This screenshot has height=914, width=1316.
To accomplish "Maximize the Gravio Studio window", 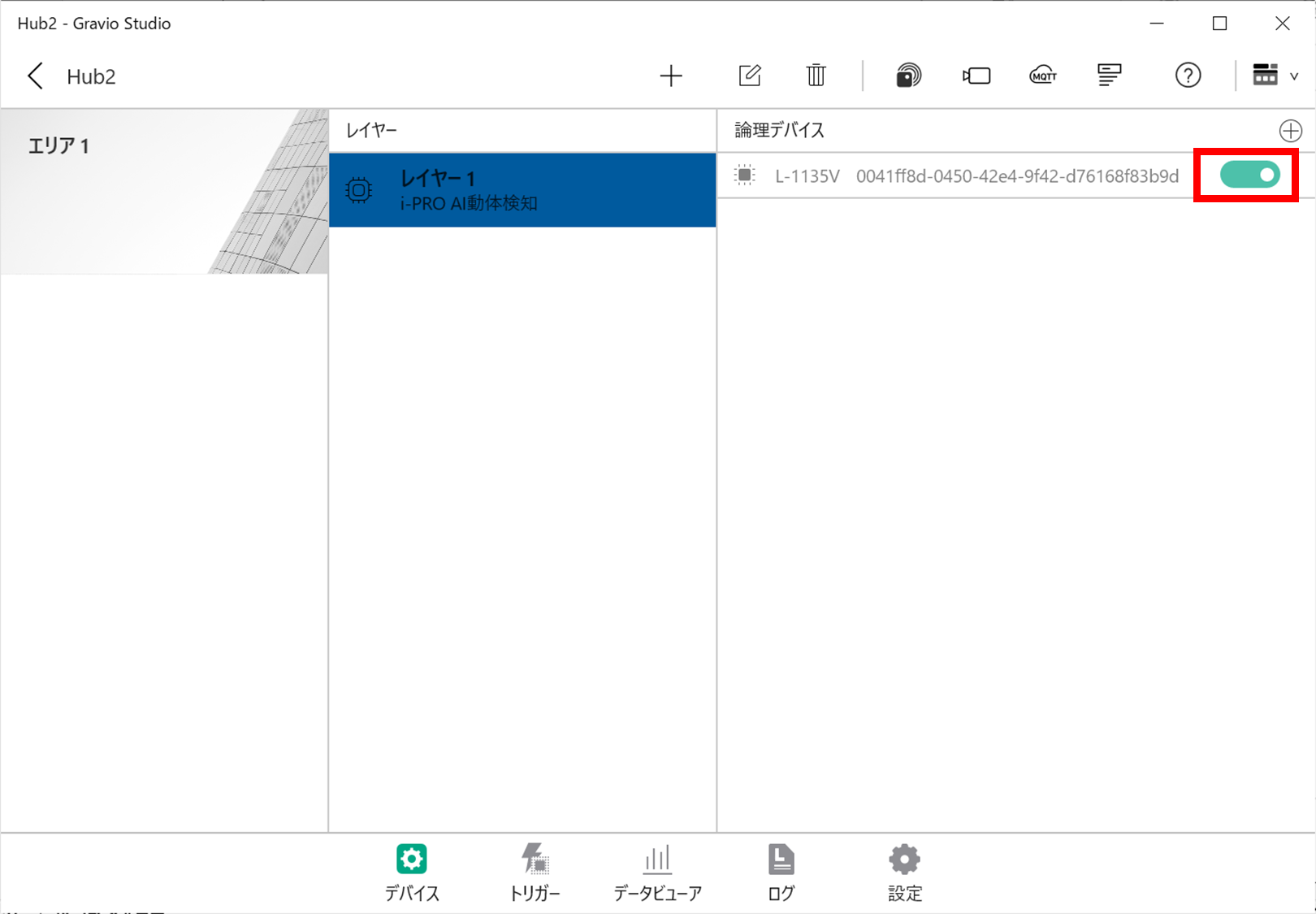I will click(x=1219, y=24).
